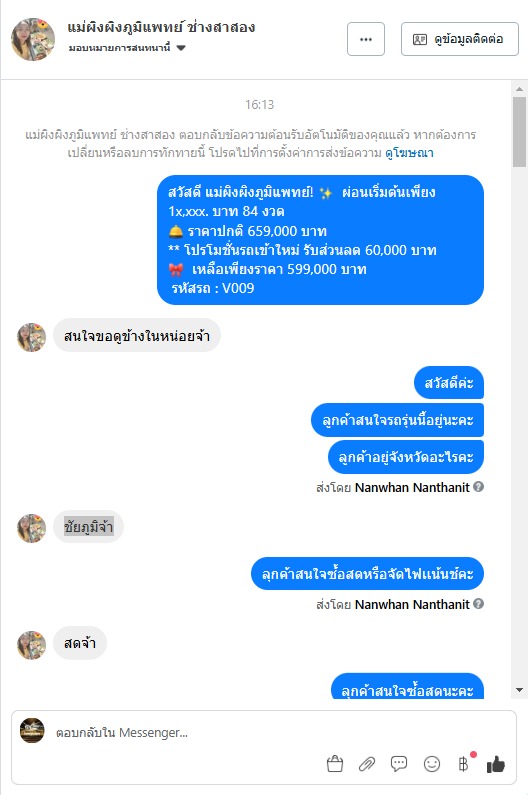Open the customer profile picture in the header
The width and height of the screenshot is (528, 795).
coord(33,40)
